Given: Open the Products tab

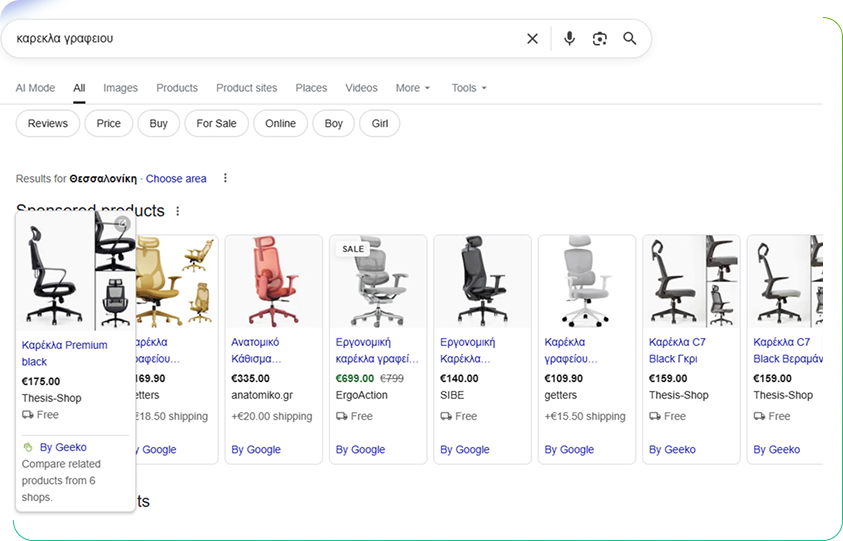Looking at the screenshot, I should [177, 88].
